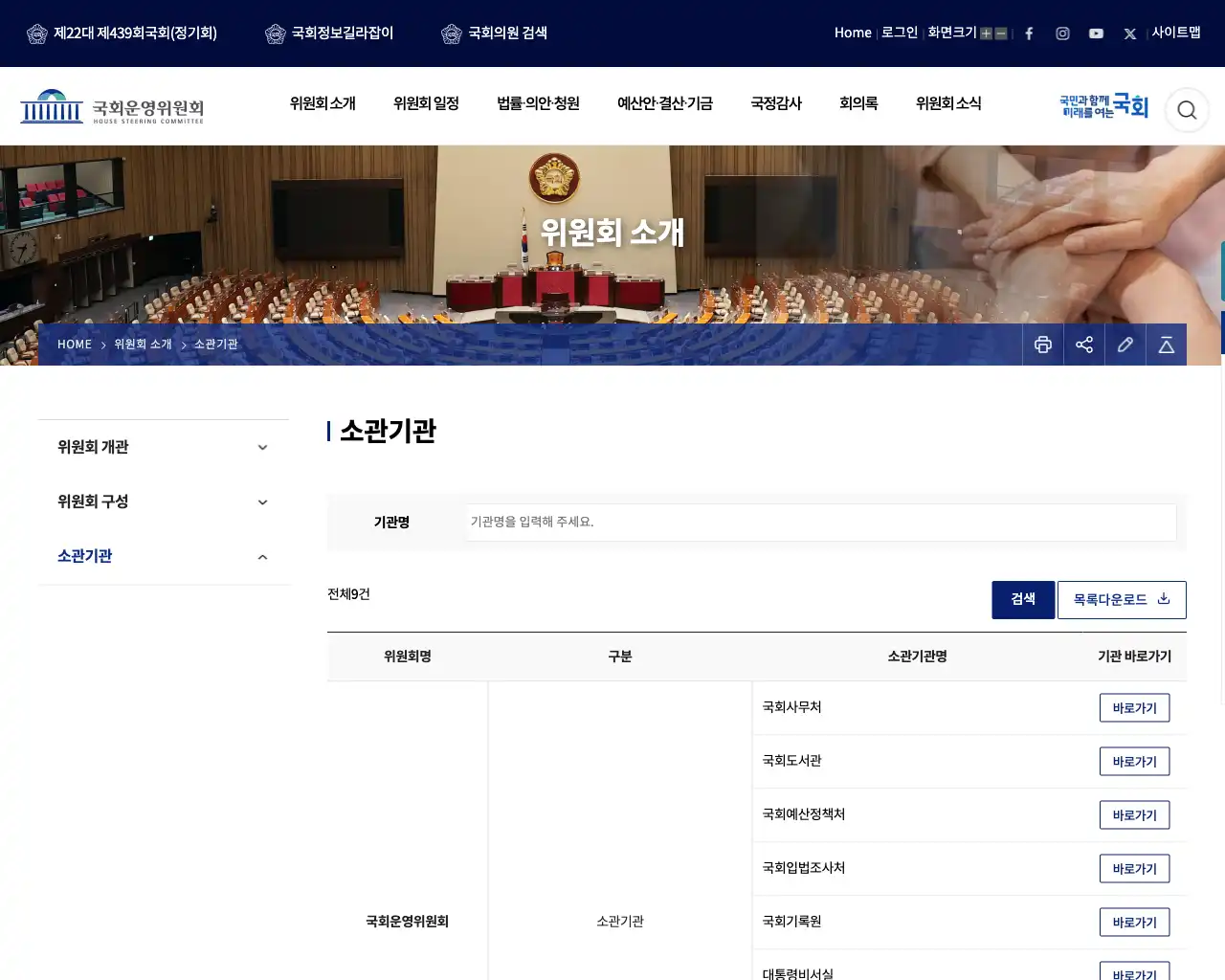Viewport: 1225px width, 980px height.
Task: Click 바로가기 for 국회도서관
Action: [x=1134, y=762]
